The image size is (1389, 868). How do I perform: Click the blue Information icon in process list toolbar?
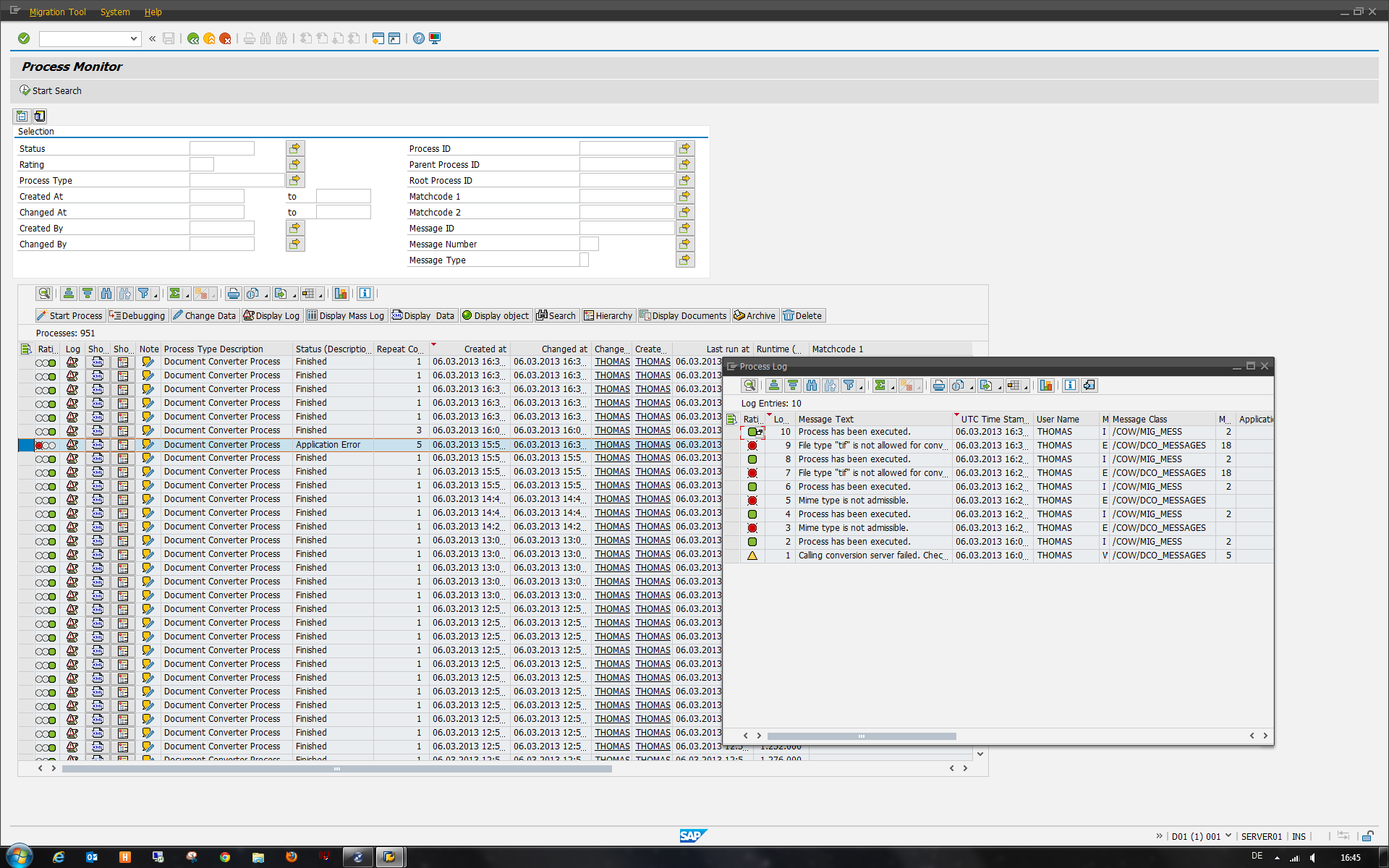365,294
